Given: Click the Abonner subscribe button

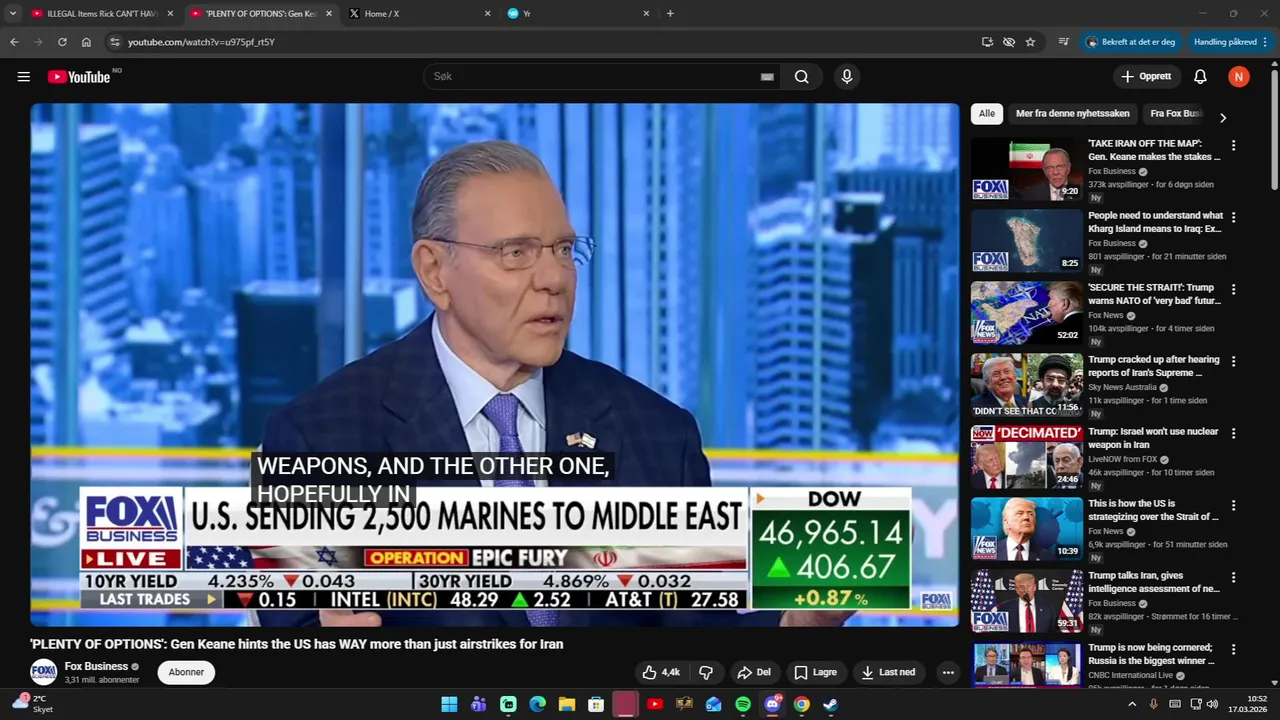Looking at the screenshot, I should click(x=186, y=672).
